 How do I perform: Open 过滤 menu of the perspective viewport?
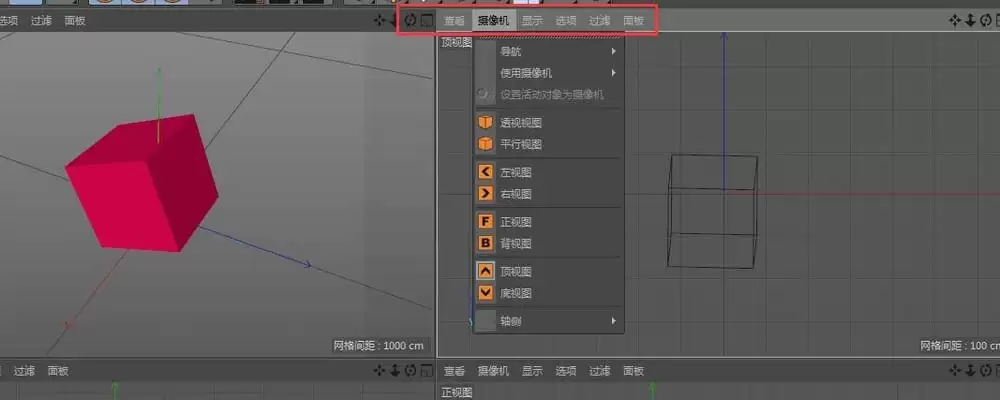(41, 20)
